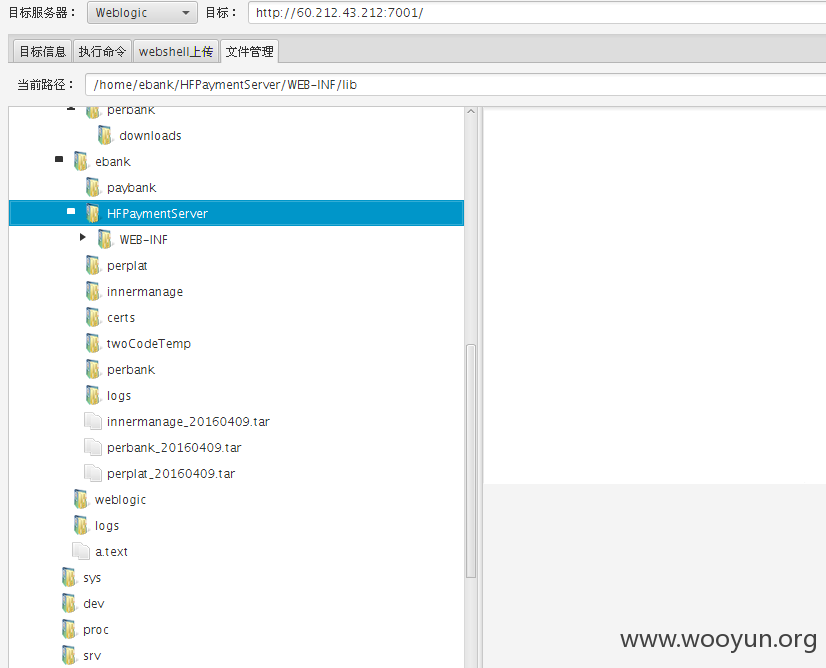Click the HFPaymentServer folder icon

pyautogui.click(x=93, y=213)
